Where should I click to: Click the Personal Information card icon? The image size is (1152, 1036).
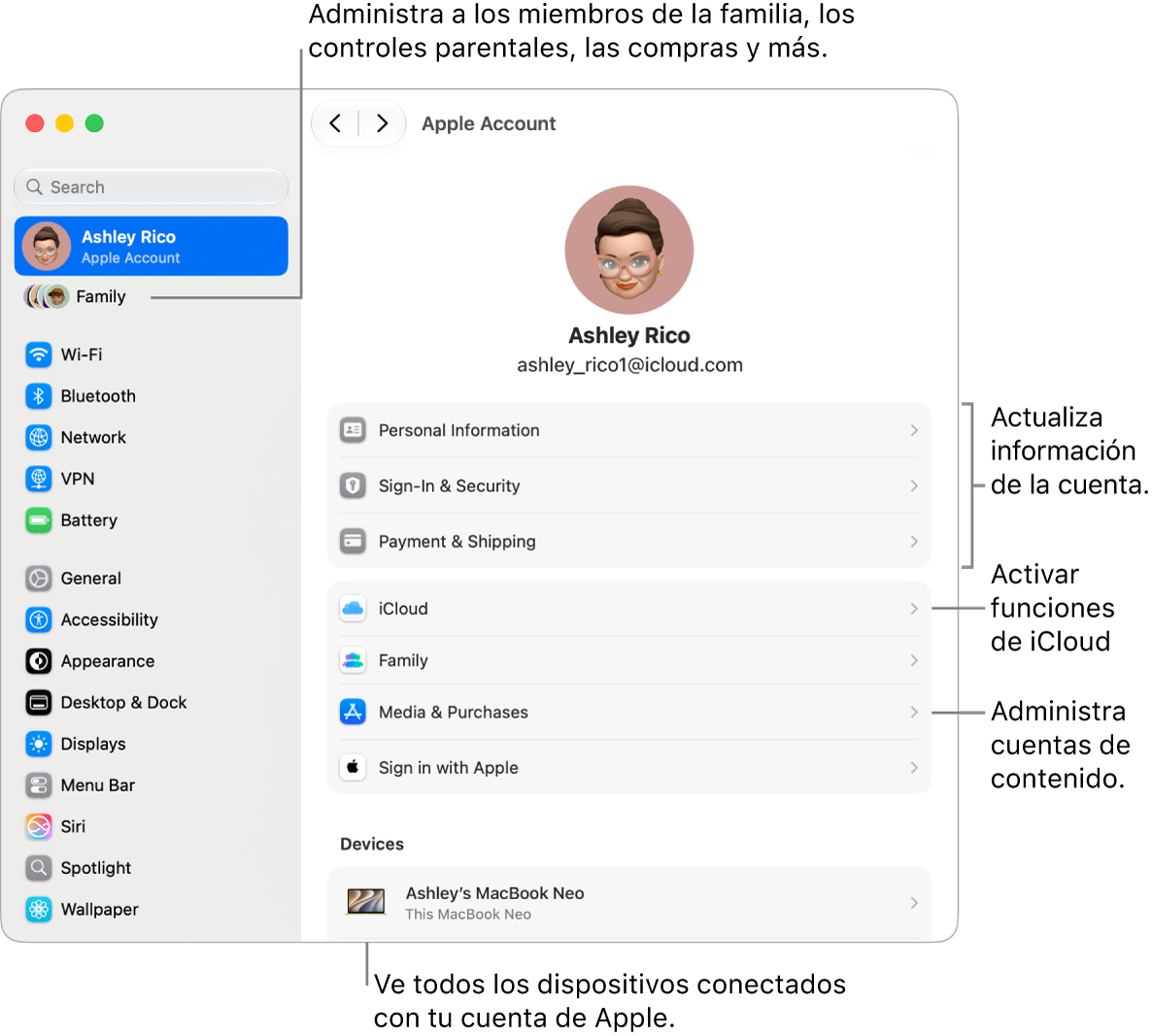click(x=353, y=430)
